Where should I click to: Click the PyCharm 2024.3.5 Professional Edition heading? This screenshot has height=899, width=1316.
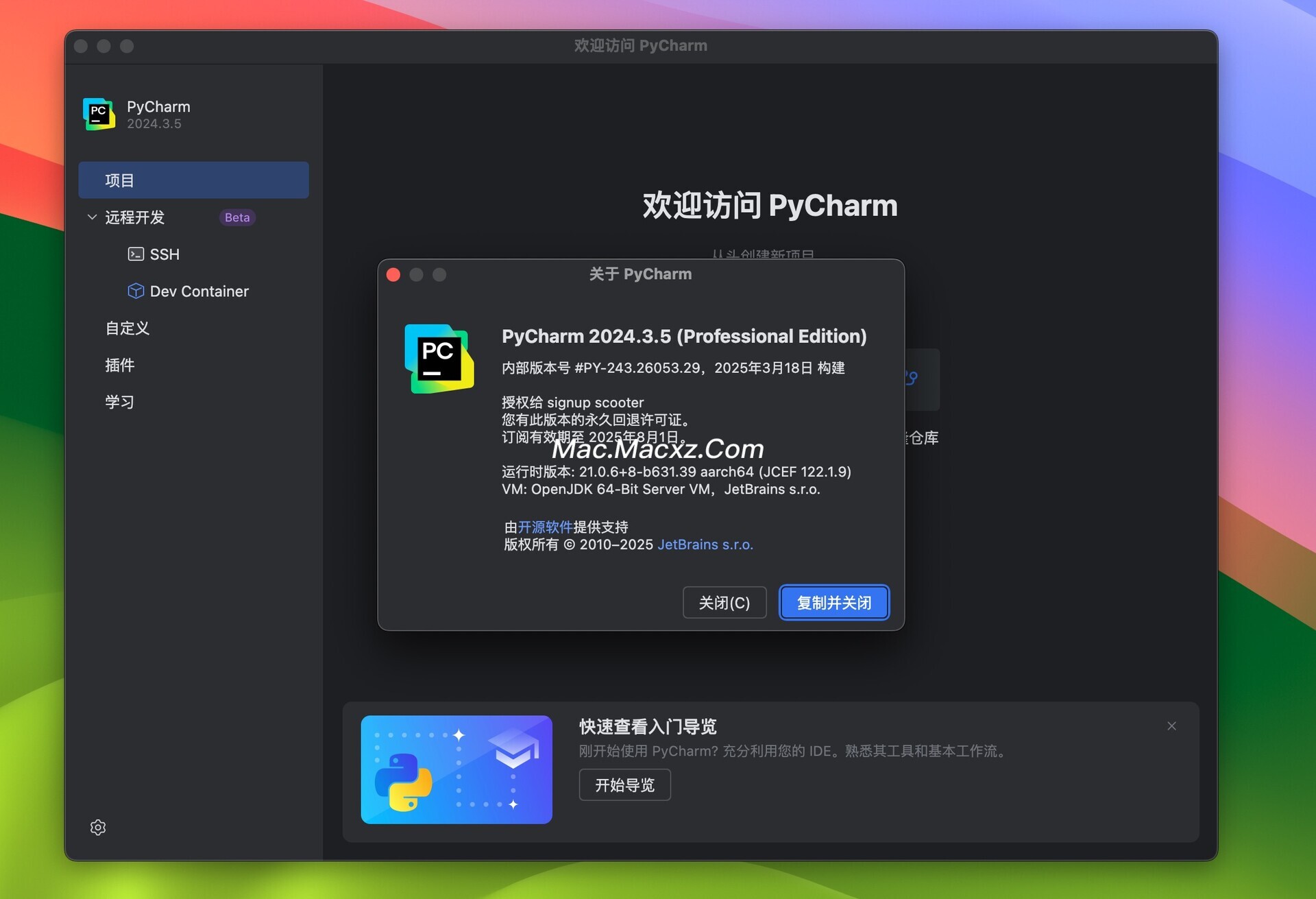[684, 336]
